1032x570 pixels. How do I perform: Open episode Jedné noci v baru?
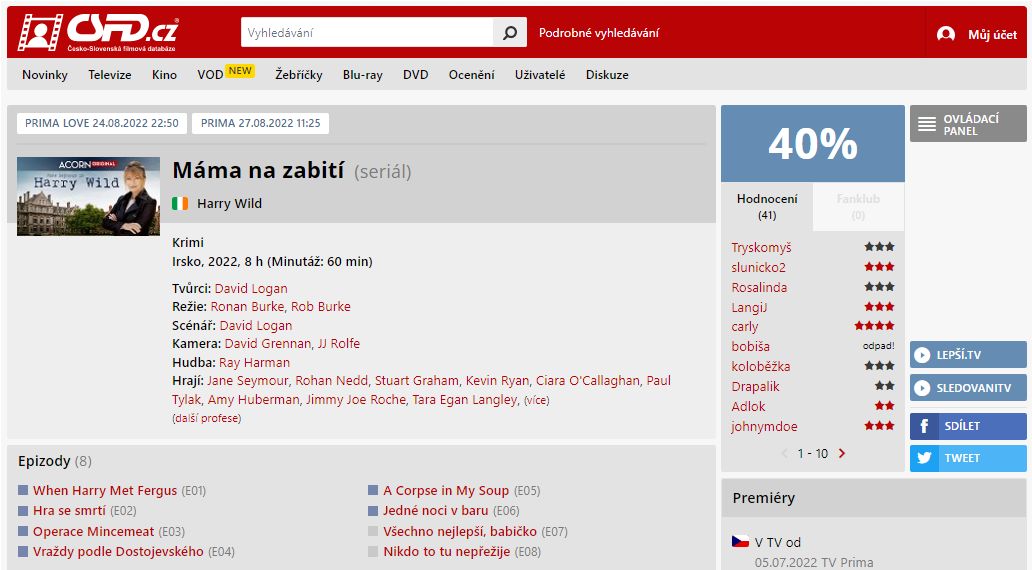436,511
